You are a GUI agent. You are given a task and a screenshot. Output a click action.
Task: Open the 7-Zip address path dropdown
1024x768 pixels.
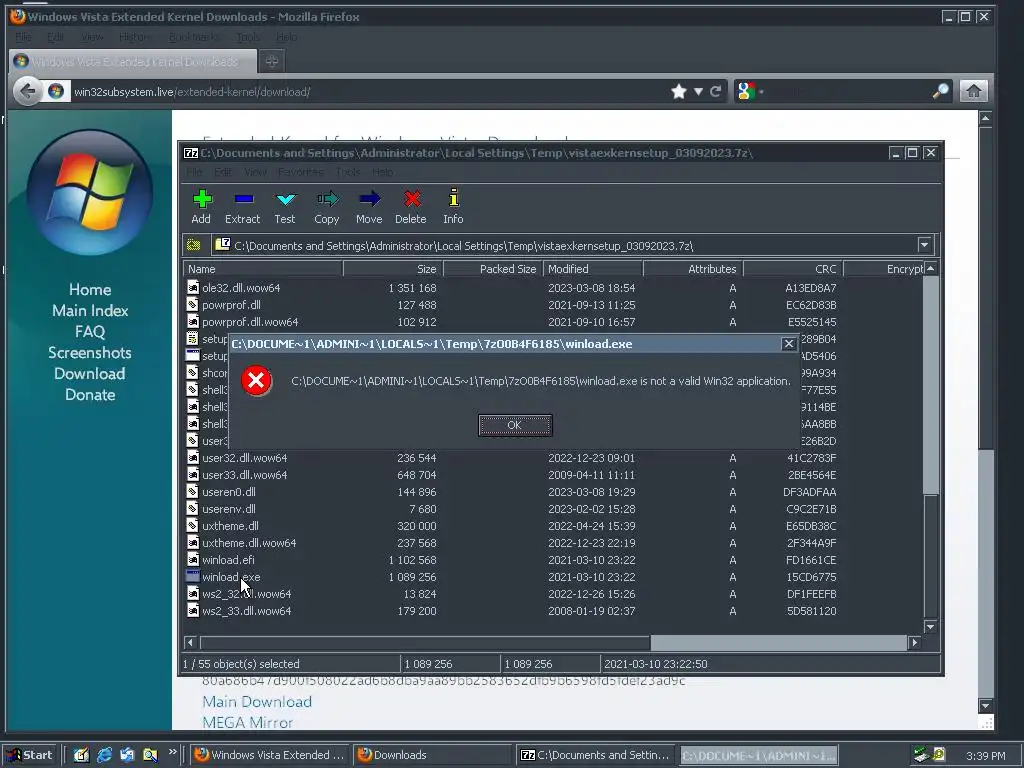click(x=924, y=246)
